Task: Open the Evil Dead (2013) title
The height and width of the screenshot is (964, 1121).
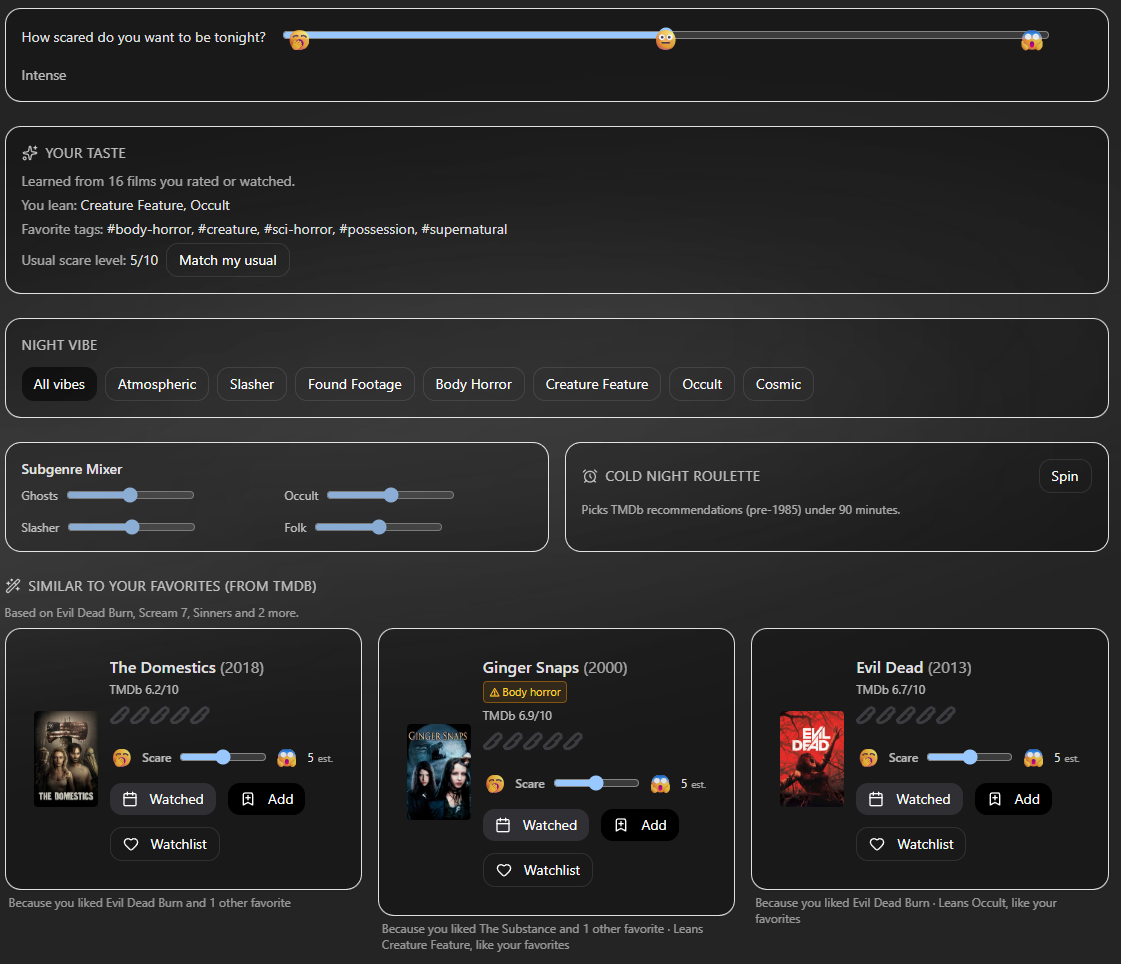Action: pyautogui.click(x=914, y=668)
